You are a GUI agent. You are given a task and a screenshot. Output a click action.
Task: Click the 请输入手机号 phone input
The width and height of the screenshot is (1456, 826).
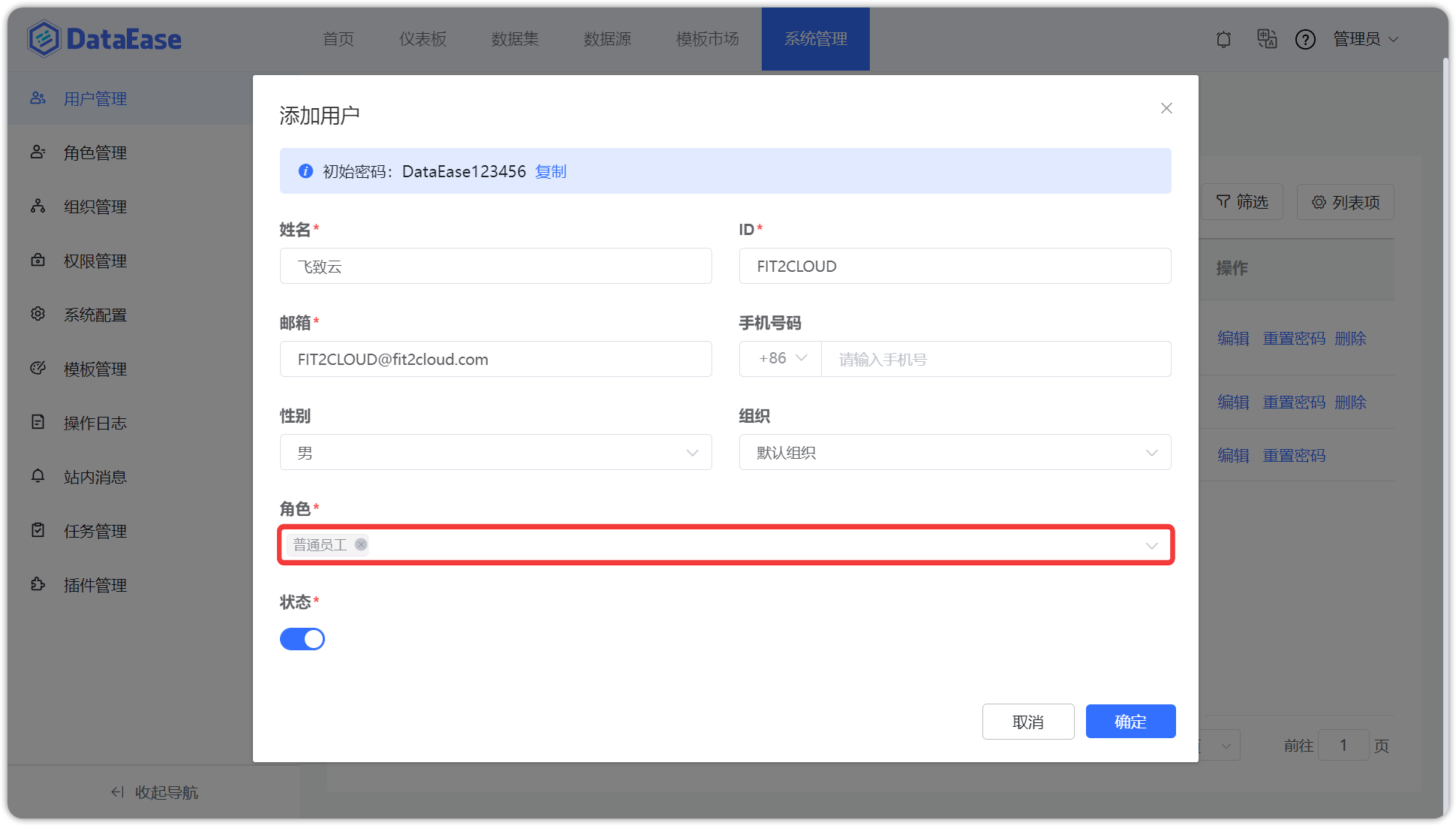996,359
